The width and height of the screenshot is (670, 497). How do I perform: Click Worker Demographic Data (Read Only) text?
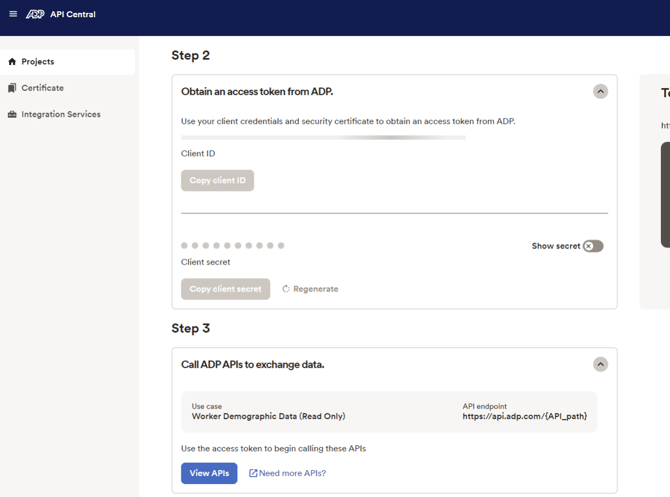(x=268, y=416)
